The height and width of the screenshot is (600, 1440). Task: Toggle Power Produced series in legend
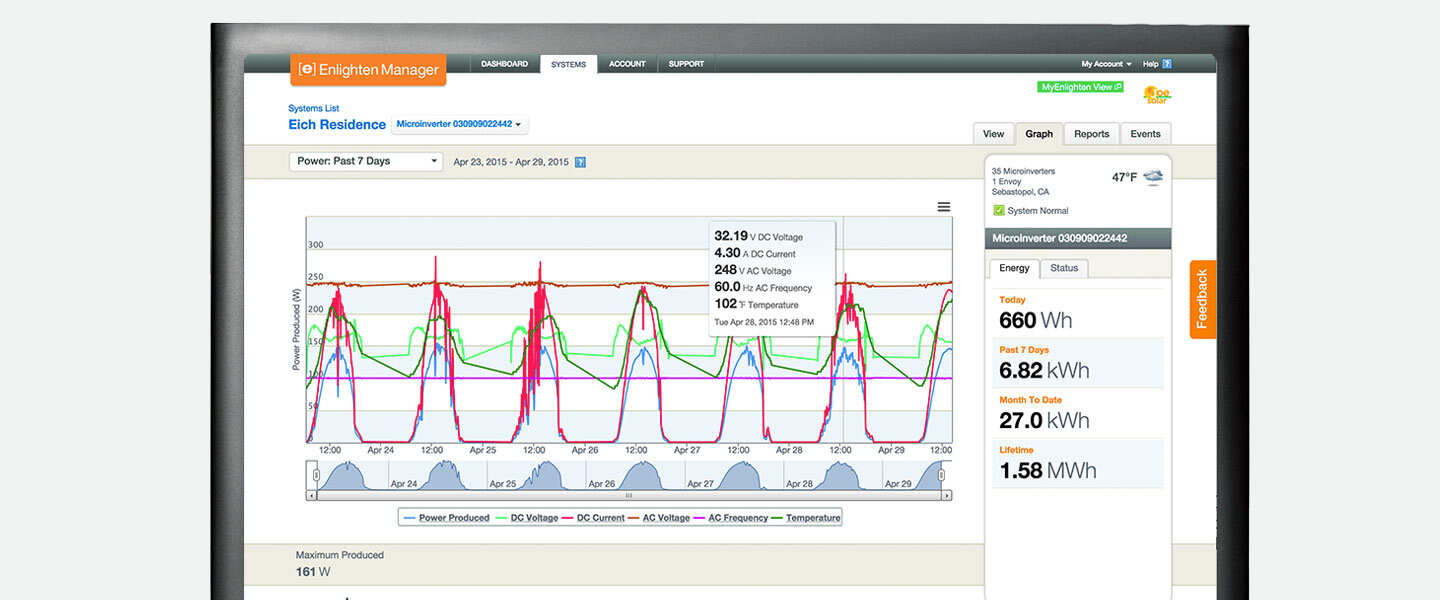pos(446,518)
